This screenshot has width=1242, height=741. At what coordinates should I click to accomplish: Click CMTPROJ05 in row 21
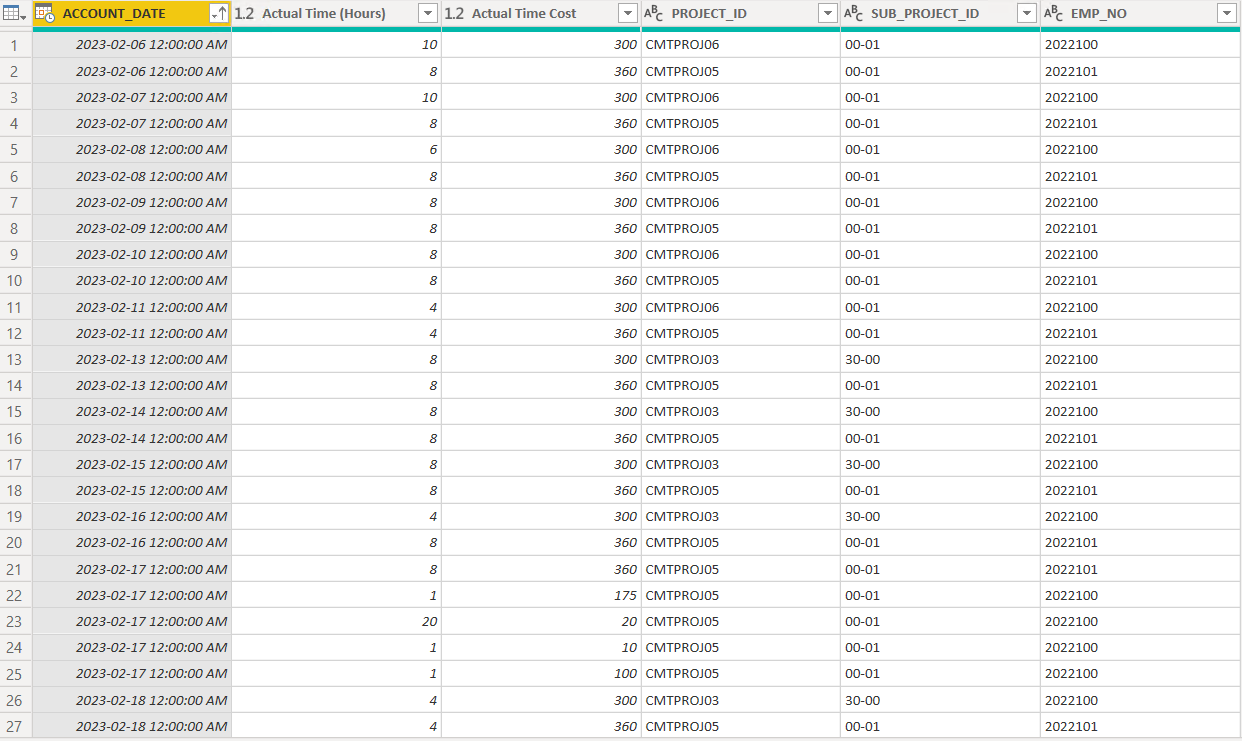point(741,569)
